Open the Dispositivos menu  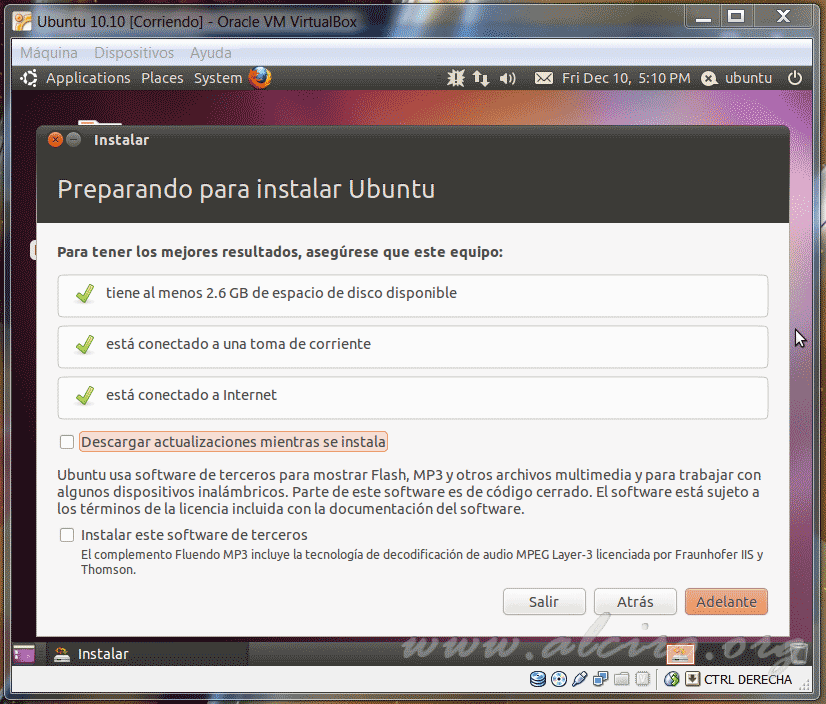pyautogui.click(x=134, y=53)
